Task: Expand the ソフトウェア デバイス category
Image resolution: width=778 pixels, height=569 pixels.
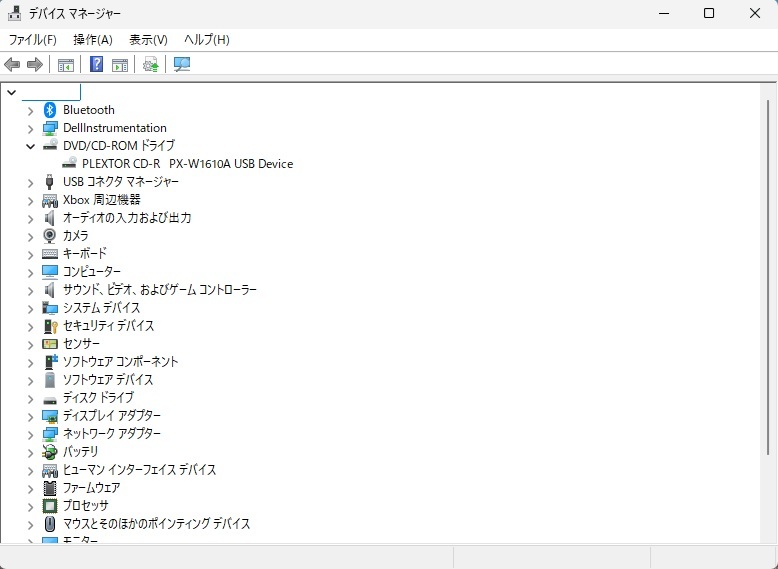Action: click(x=30, y=380)
